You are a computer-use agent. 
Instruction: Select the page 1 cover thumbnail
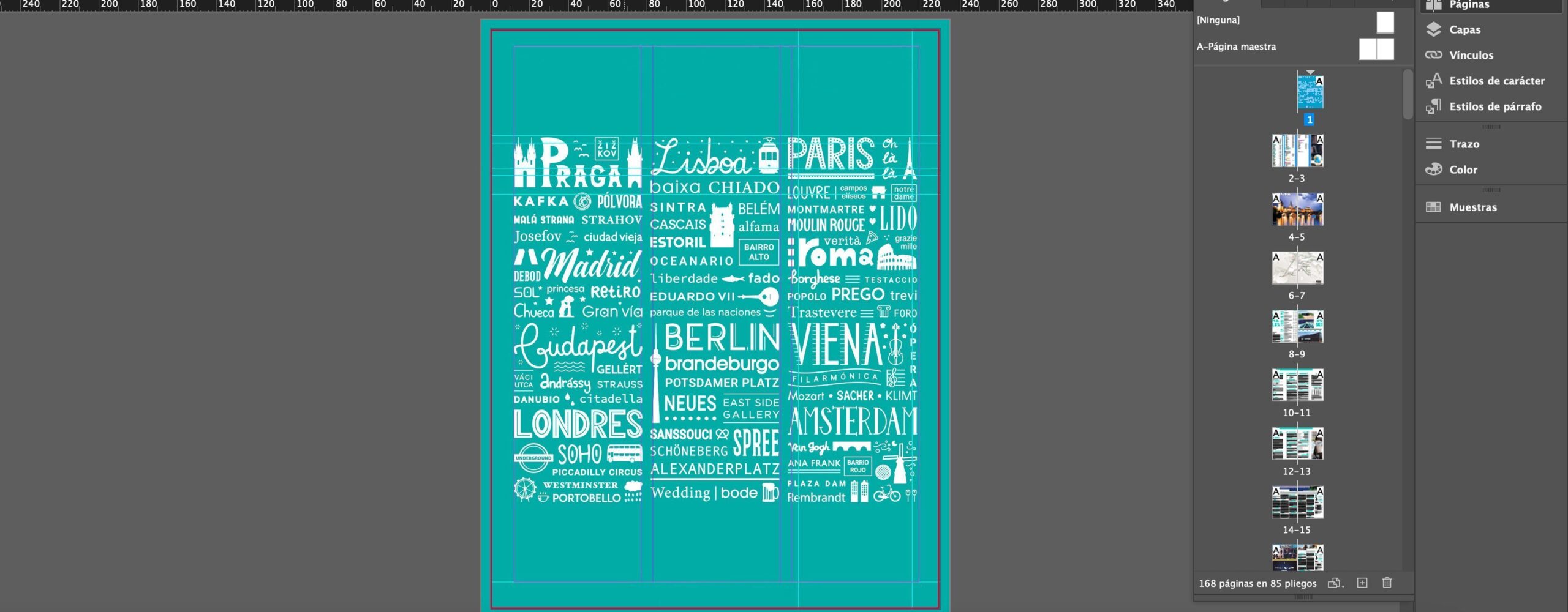[x=1310, y=93]
